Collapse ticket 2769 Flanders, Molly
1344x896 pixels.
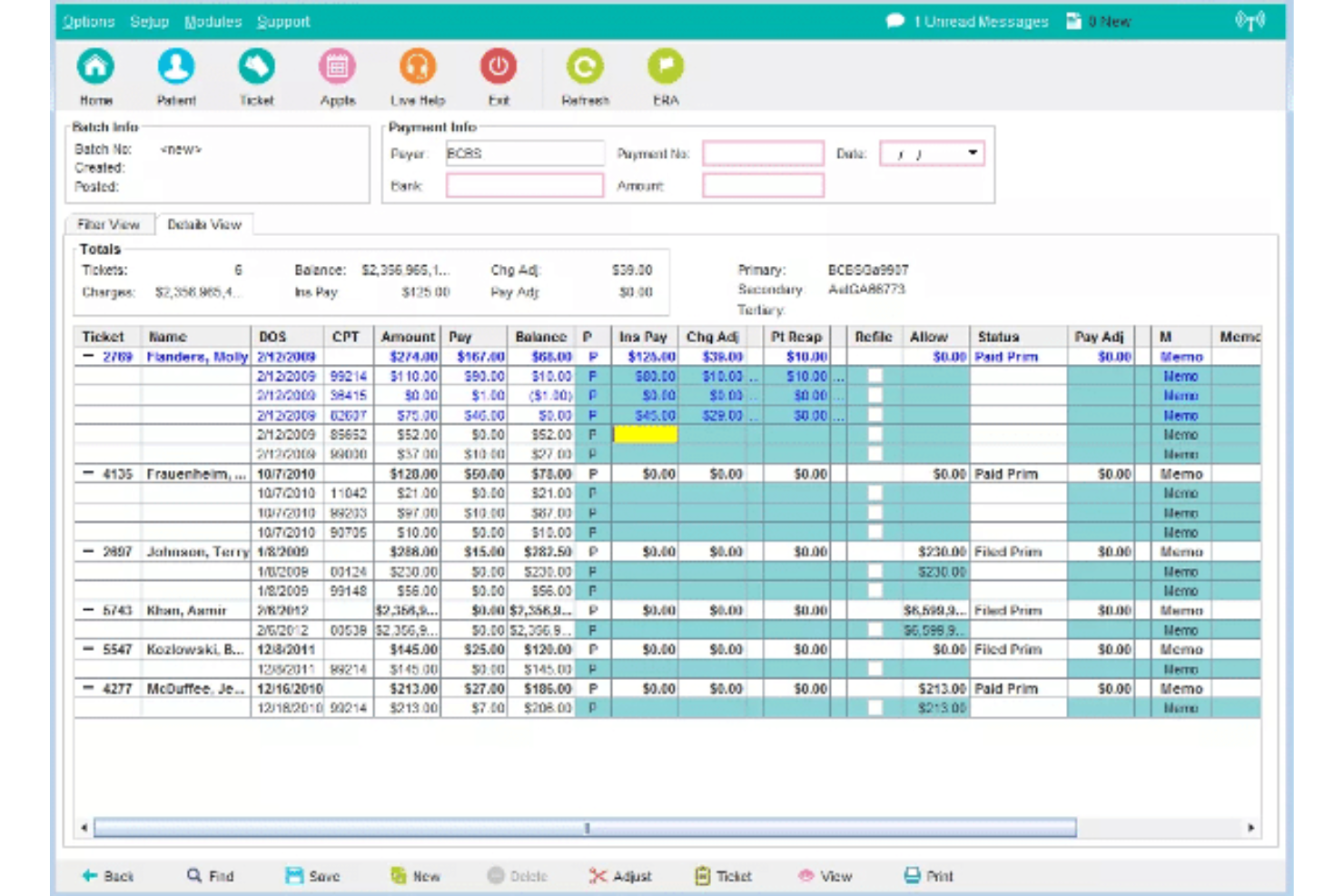[x=88, y=357]
